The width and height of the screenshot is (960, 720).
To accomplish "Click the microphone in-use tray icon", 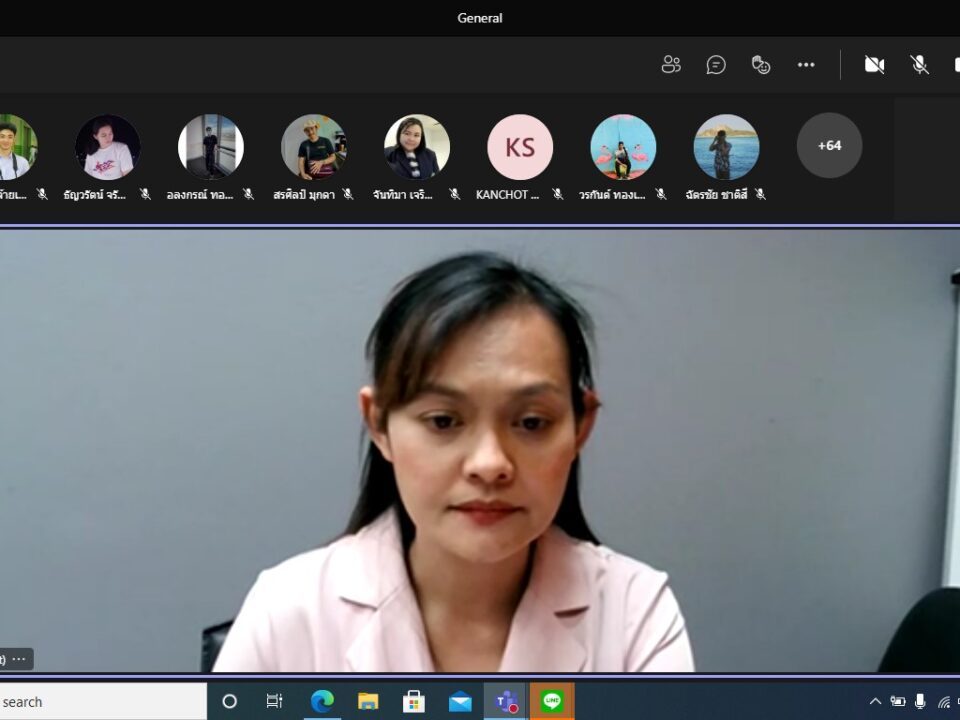I will click(x=920, y=702).
